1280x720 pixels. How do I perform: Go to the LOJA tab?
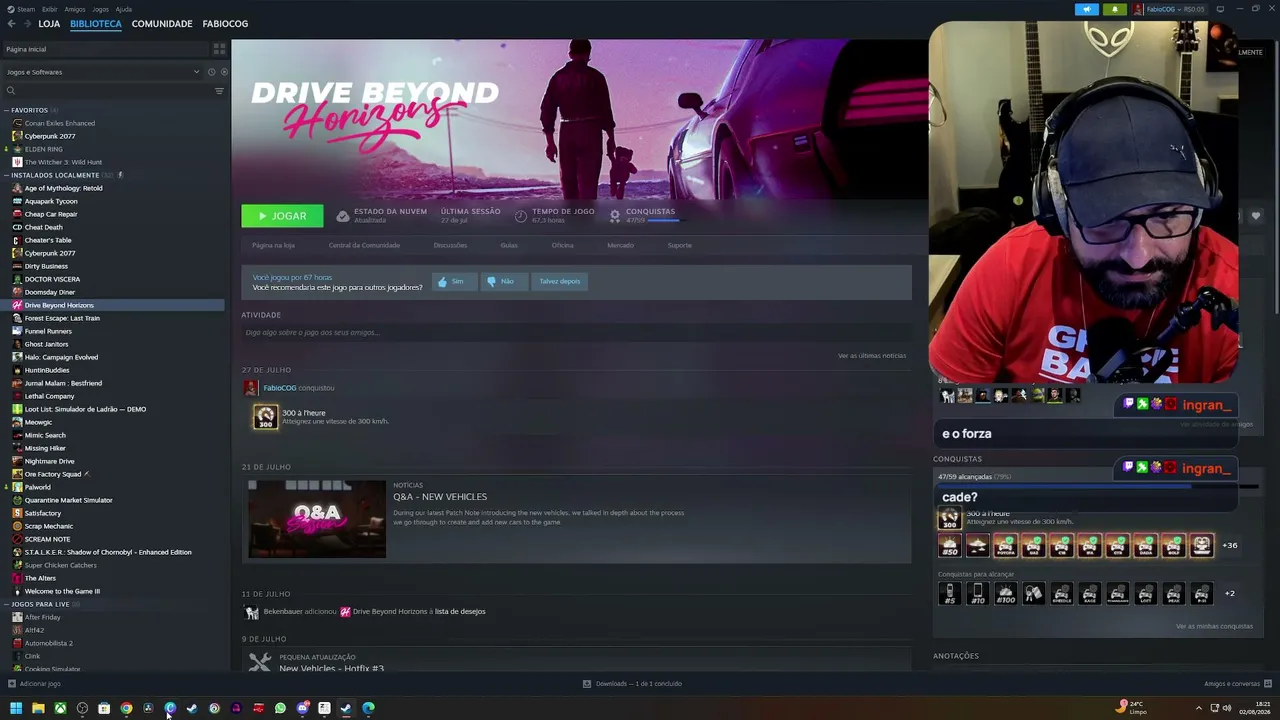(x=49, y=24)
